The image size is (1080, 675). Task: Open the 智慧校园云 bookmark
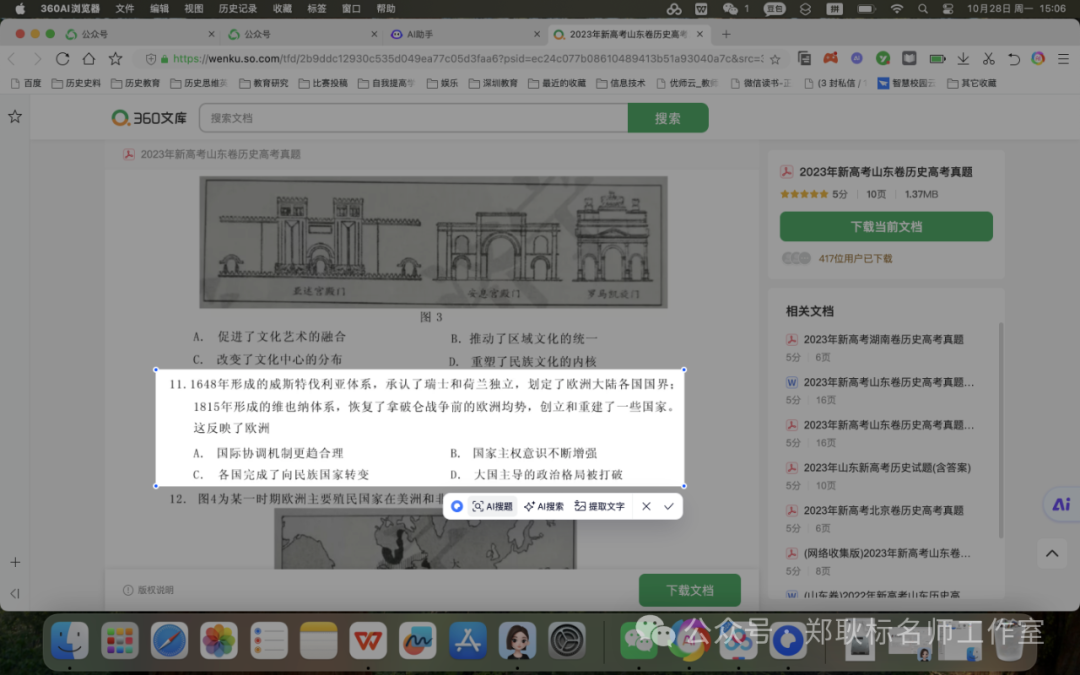coord(906,83)
